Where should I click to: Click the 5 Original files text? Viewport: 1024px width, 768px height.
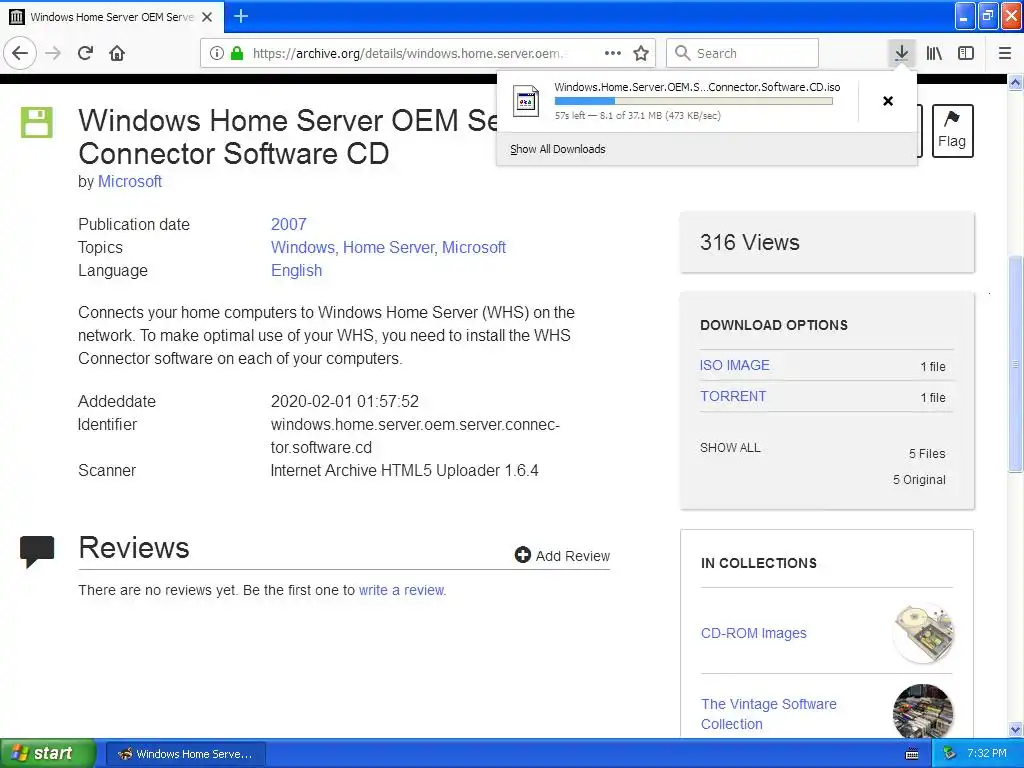[x=919, y=480]
